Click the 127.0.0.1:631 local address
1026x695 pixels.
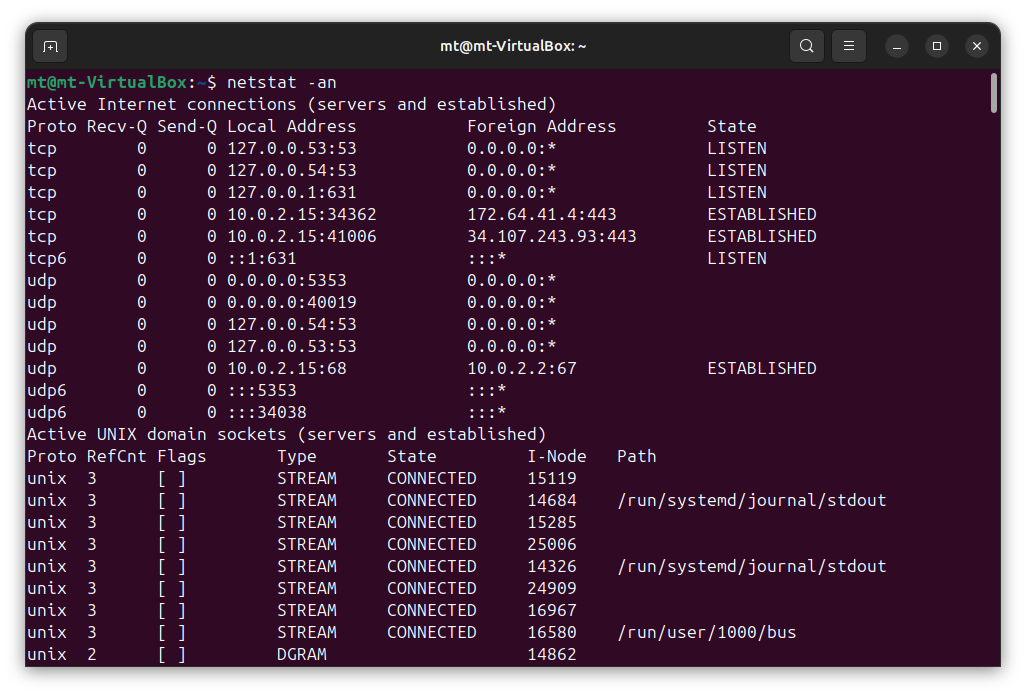[x=291, y=192]
